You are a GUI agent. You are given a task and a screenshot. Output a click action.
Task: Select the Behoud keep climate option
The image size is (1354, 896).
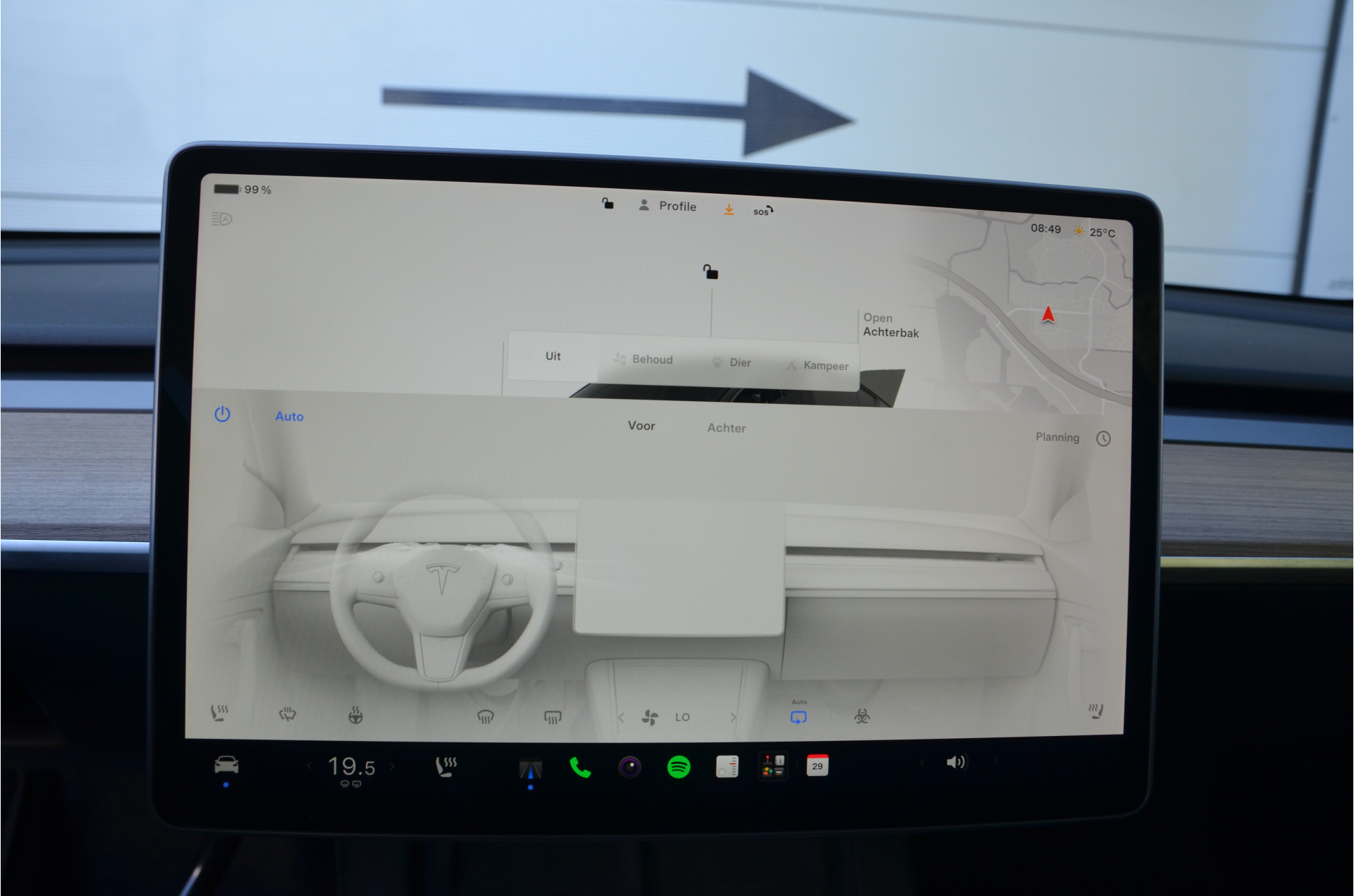pos(642,360)
